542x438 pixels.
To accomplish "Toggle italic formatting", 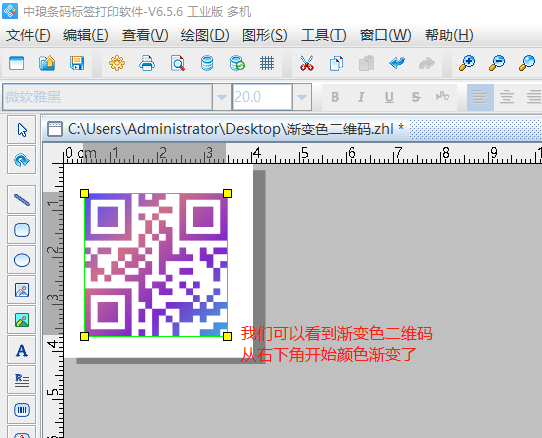I will tap(361, 97).
